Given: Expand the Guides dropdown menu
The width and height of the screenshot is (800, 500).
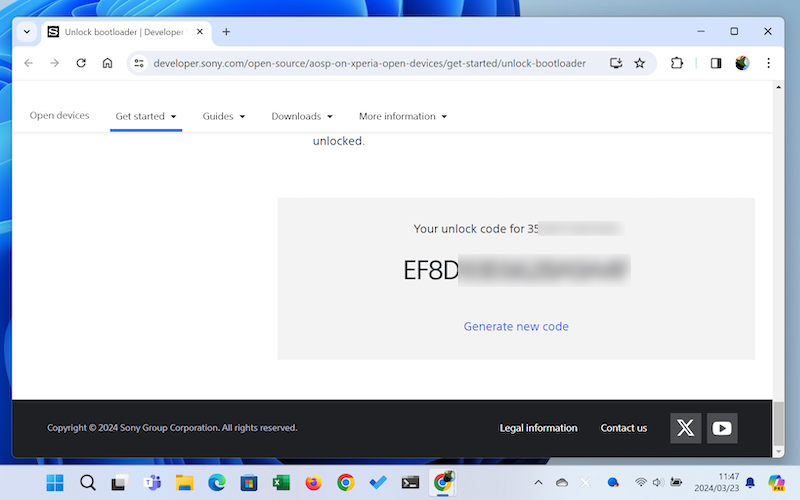Looking at the screenshot, I should (223, 116).
